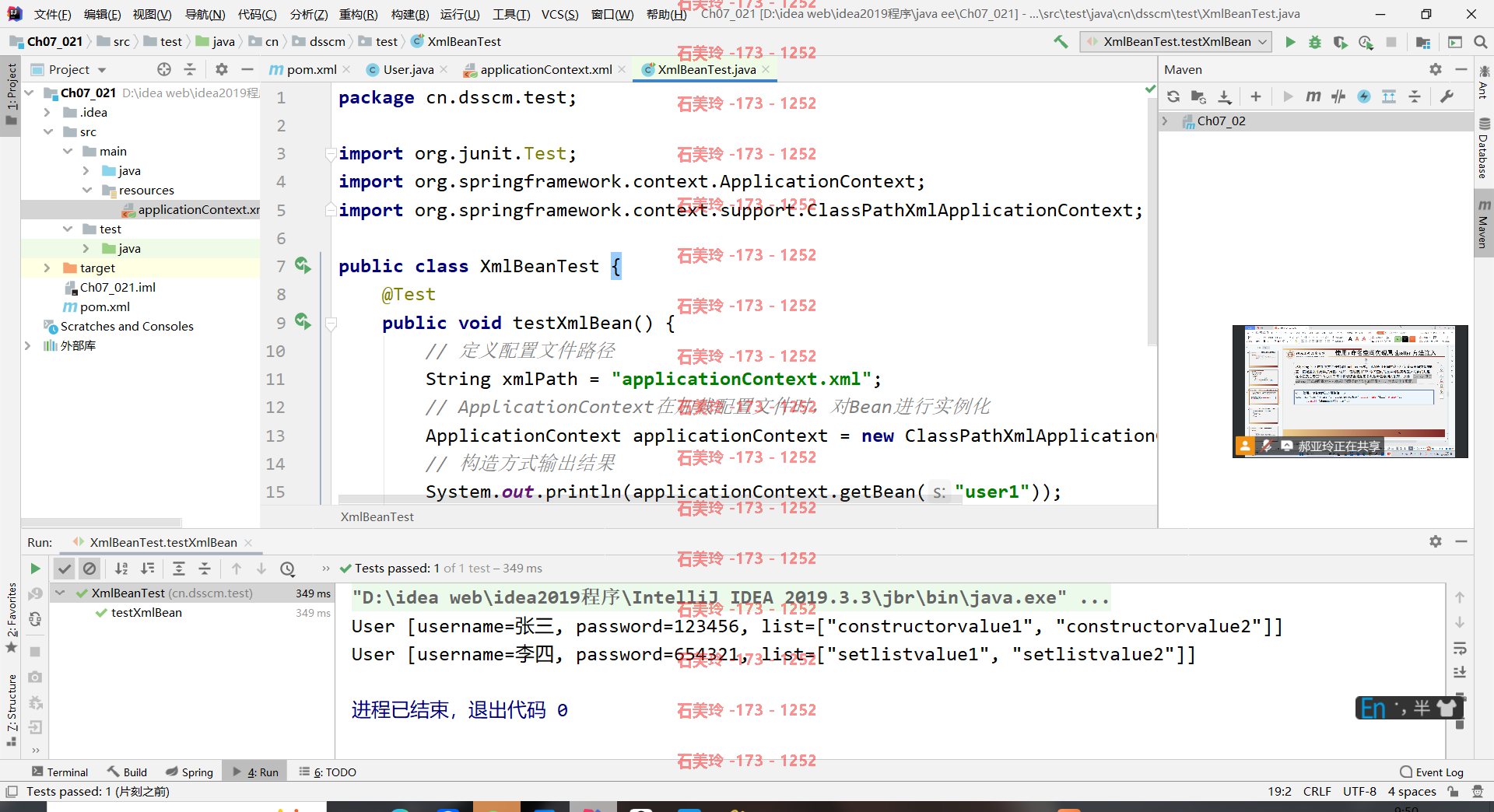The image size is (1494, 812).
Task: Open the Event Log
Action: (x=1432, y=772)
